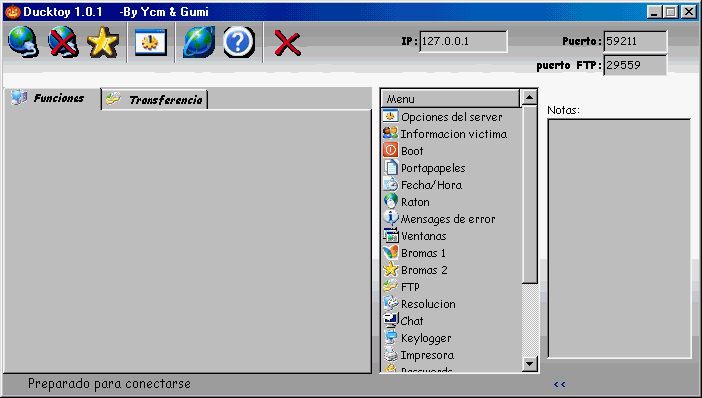
Task: Click the Resolucion palette icon
Action: [x=390, y=304]
